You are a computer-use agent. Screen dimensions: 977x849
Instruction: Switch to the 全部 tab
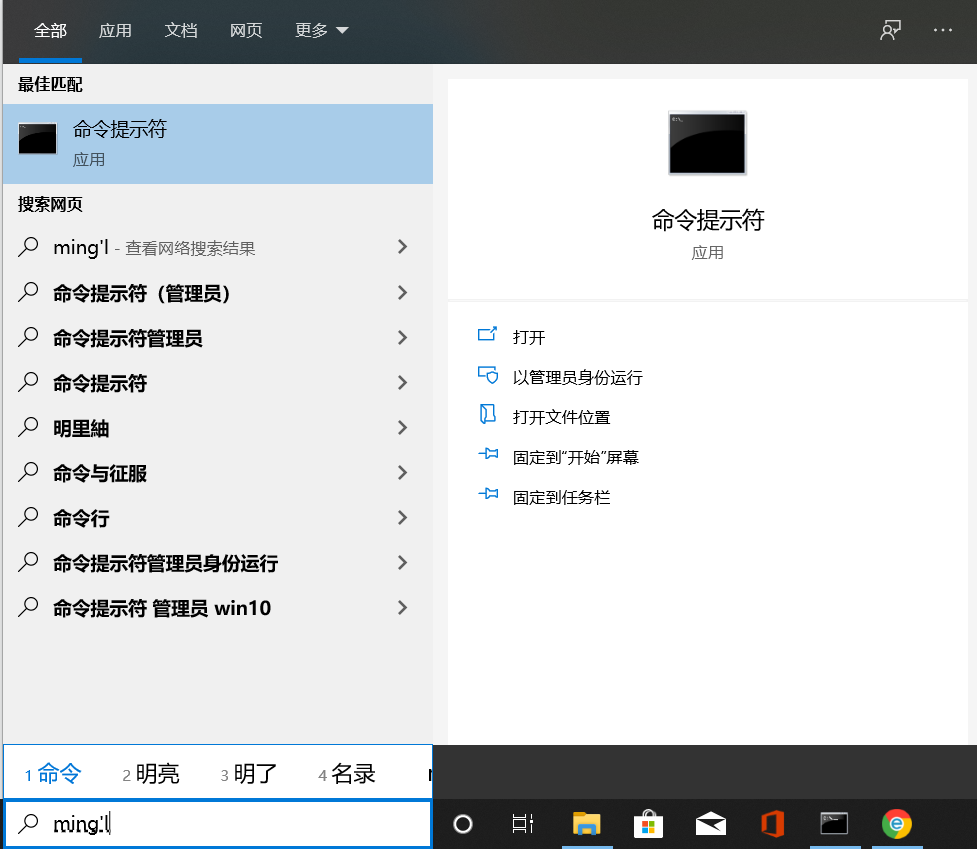coord(50,30)
